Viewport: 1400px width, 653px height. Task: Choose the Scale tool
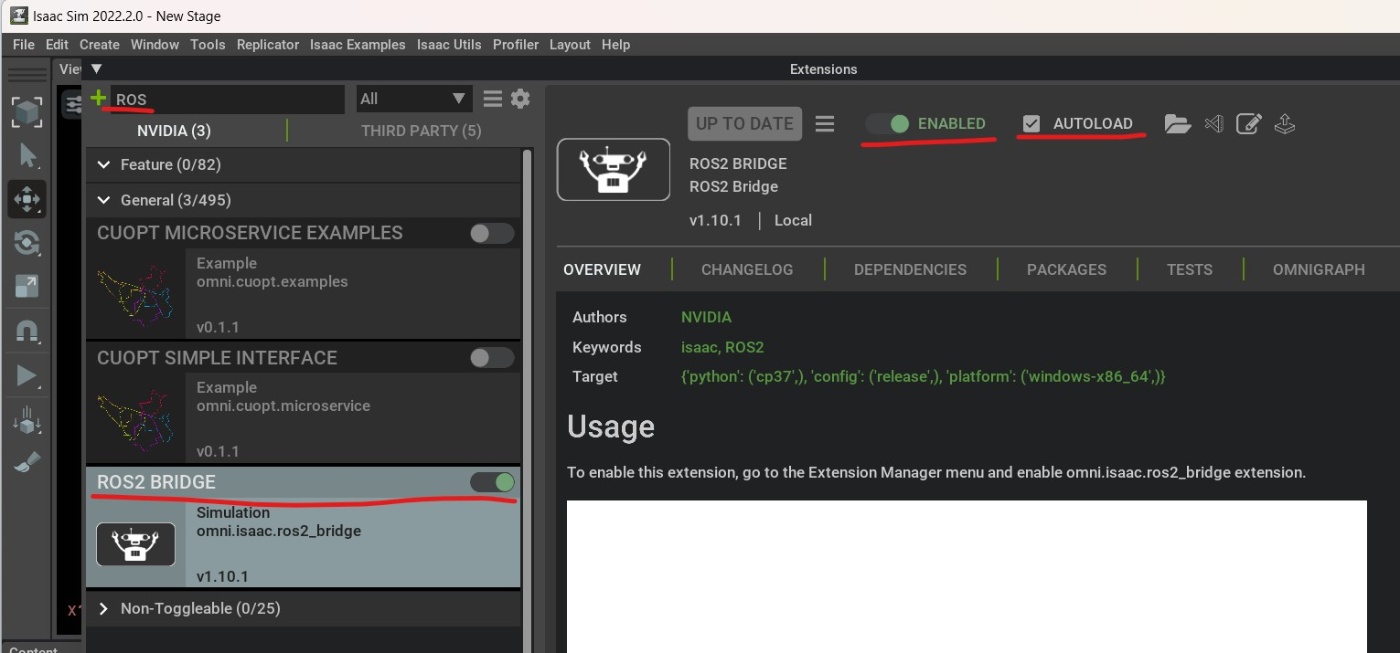pyautogui.click(x=27, y=287)
